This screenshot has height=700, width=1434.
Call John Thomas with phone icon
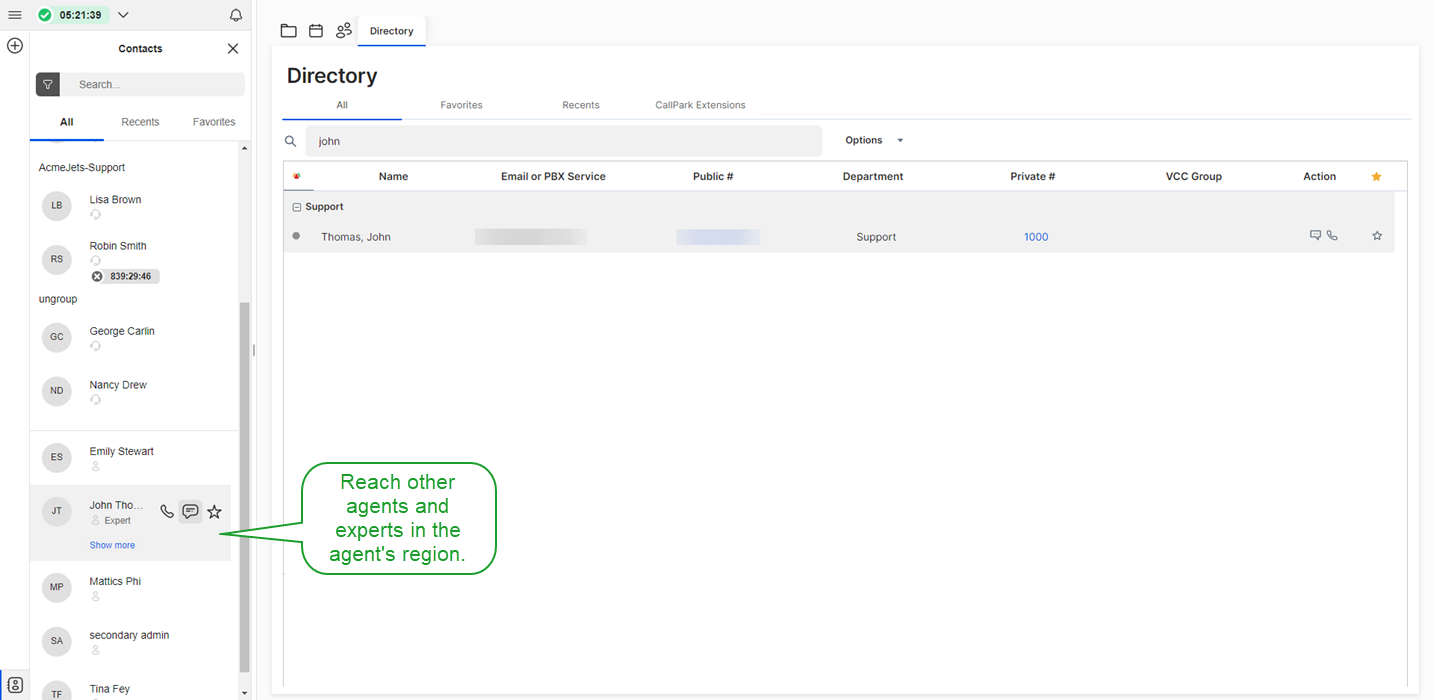167,512
